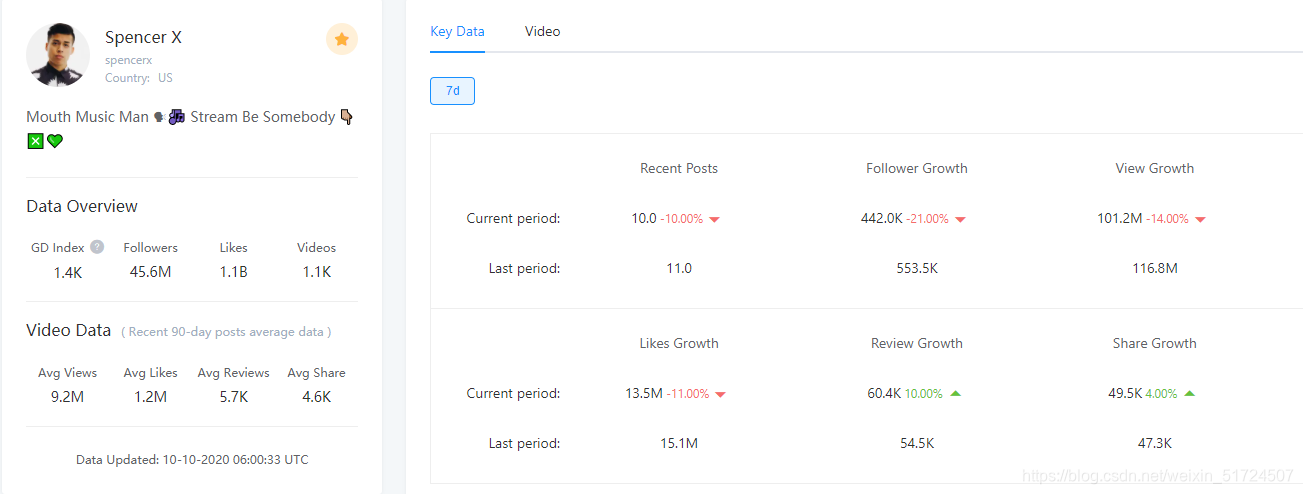The width and height of the screenshot is (1303, 494).
Task: Click Recent Posts current value 10.0
Action: (x=644, y=218)
